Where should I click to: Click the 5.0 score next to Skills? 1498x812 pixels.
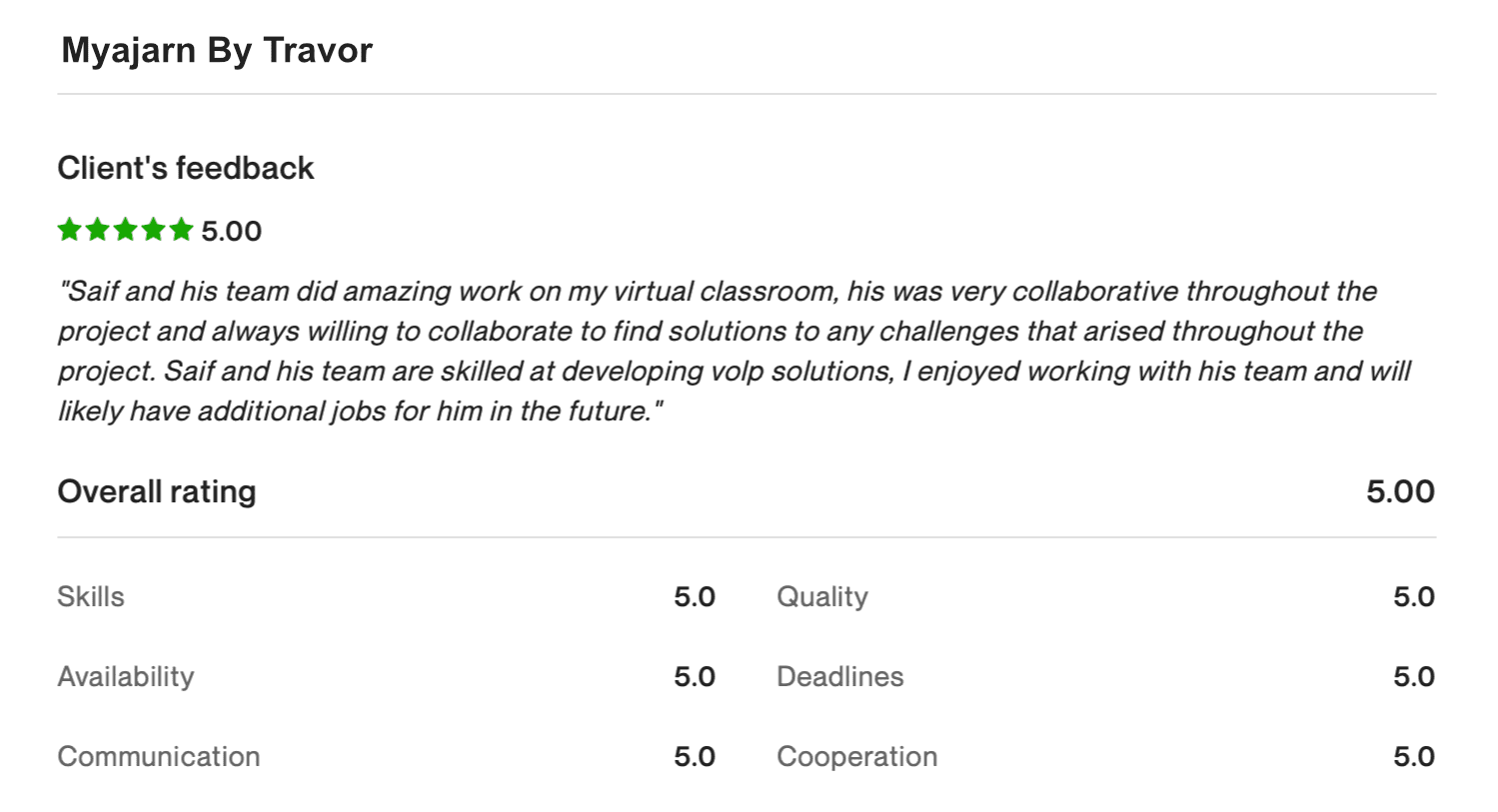point(695,597)
